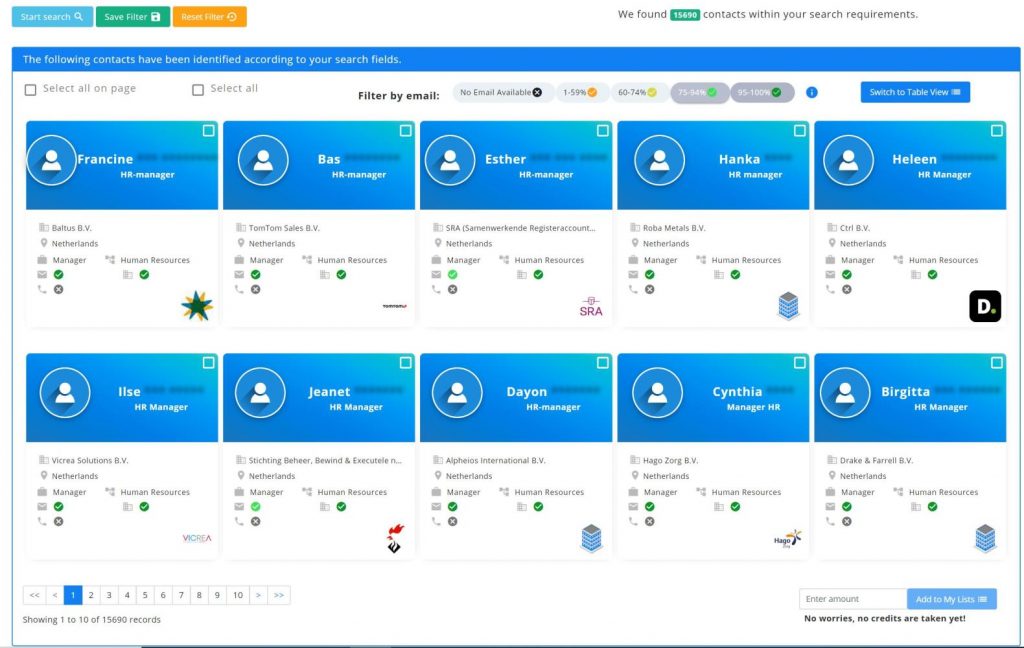Click Dayon's profile avatar icon

457,392
